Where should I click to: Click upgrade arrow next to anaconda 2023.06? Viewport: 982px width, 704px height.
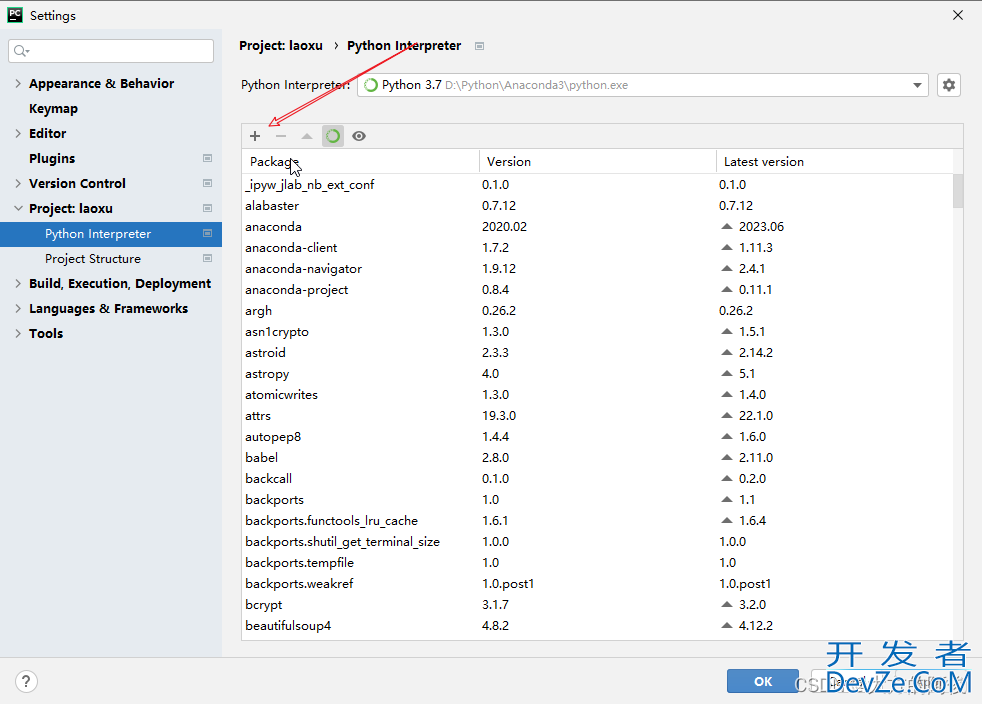(x=726, y=227)
